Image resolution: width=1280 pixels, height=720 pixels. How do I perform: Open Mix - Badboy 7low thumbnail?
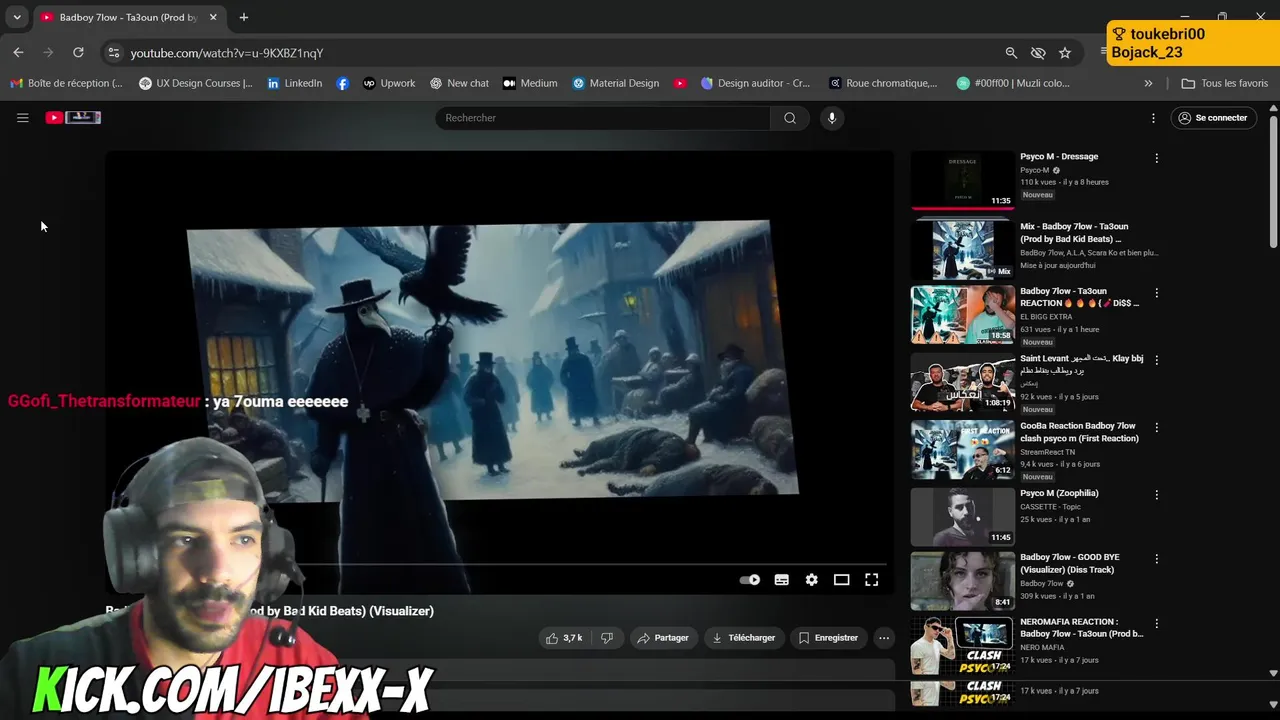click(x=962, y=249)
